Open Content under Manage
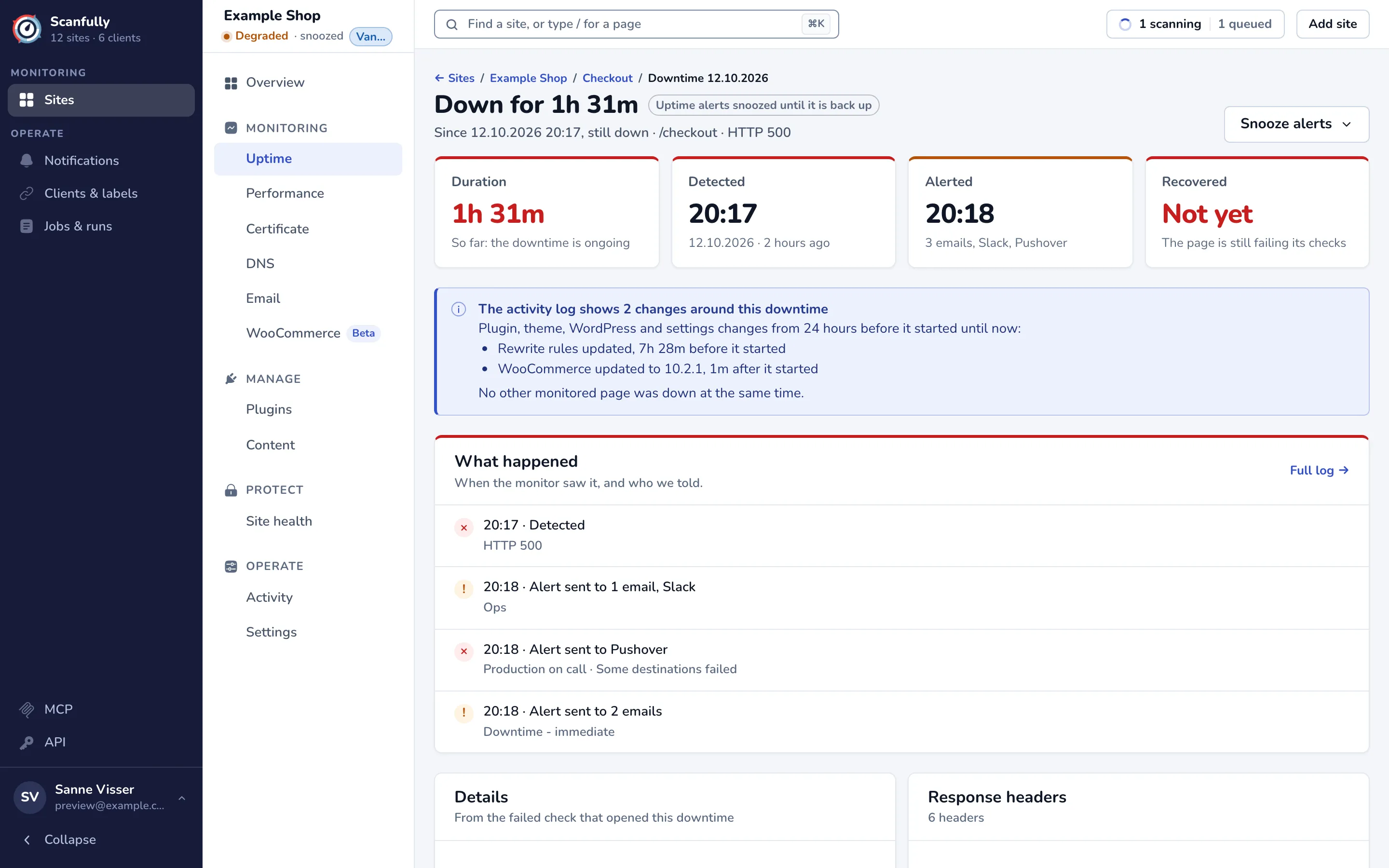The width and height of the screenshot is (1389, 868). pos(308,446)
